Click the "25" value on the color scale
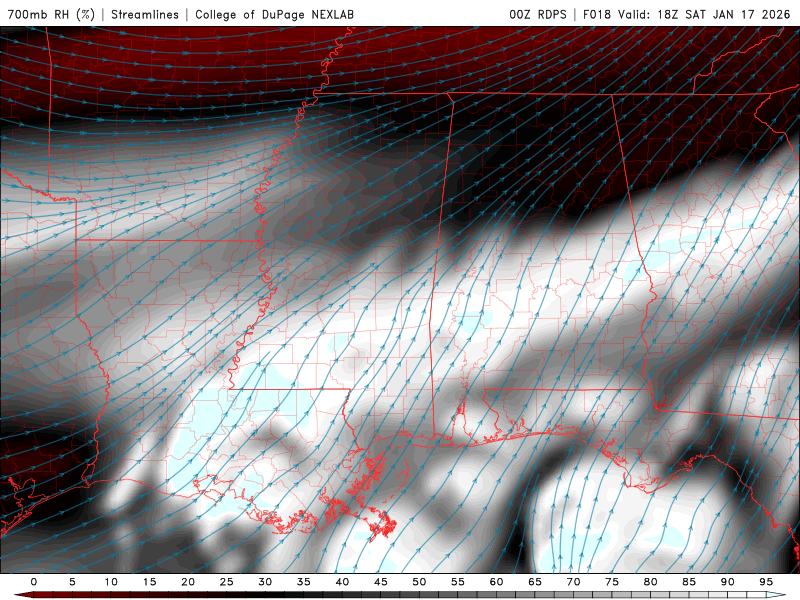Viewport: 800px width, 600px height. (227, 582)
